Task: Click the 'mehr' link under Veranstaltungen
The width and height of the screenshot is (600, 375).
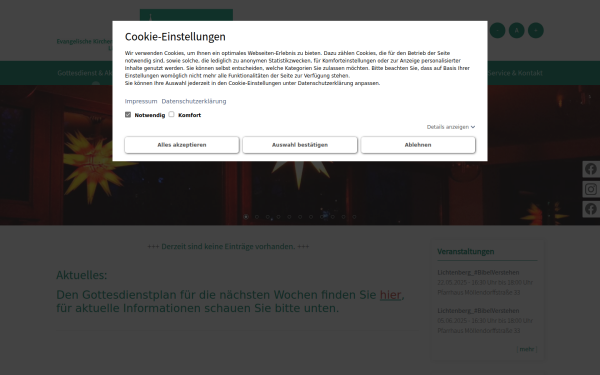Action: [x=527, y=349]
